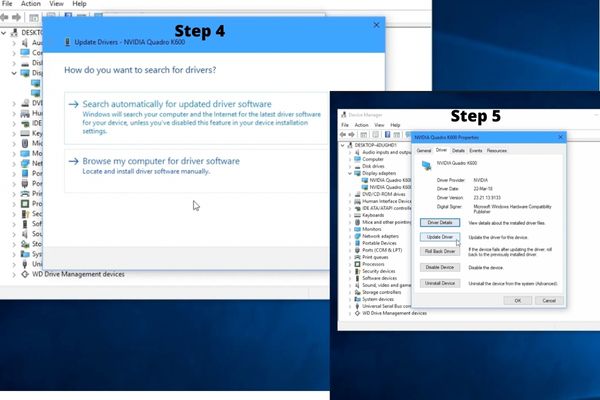The height and width of the screenshot is (400, 600).
Task: Open File menu in large left Device Manager
Action: tap(7, 4)
